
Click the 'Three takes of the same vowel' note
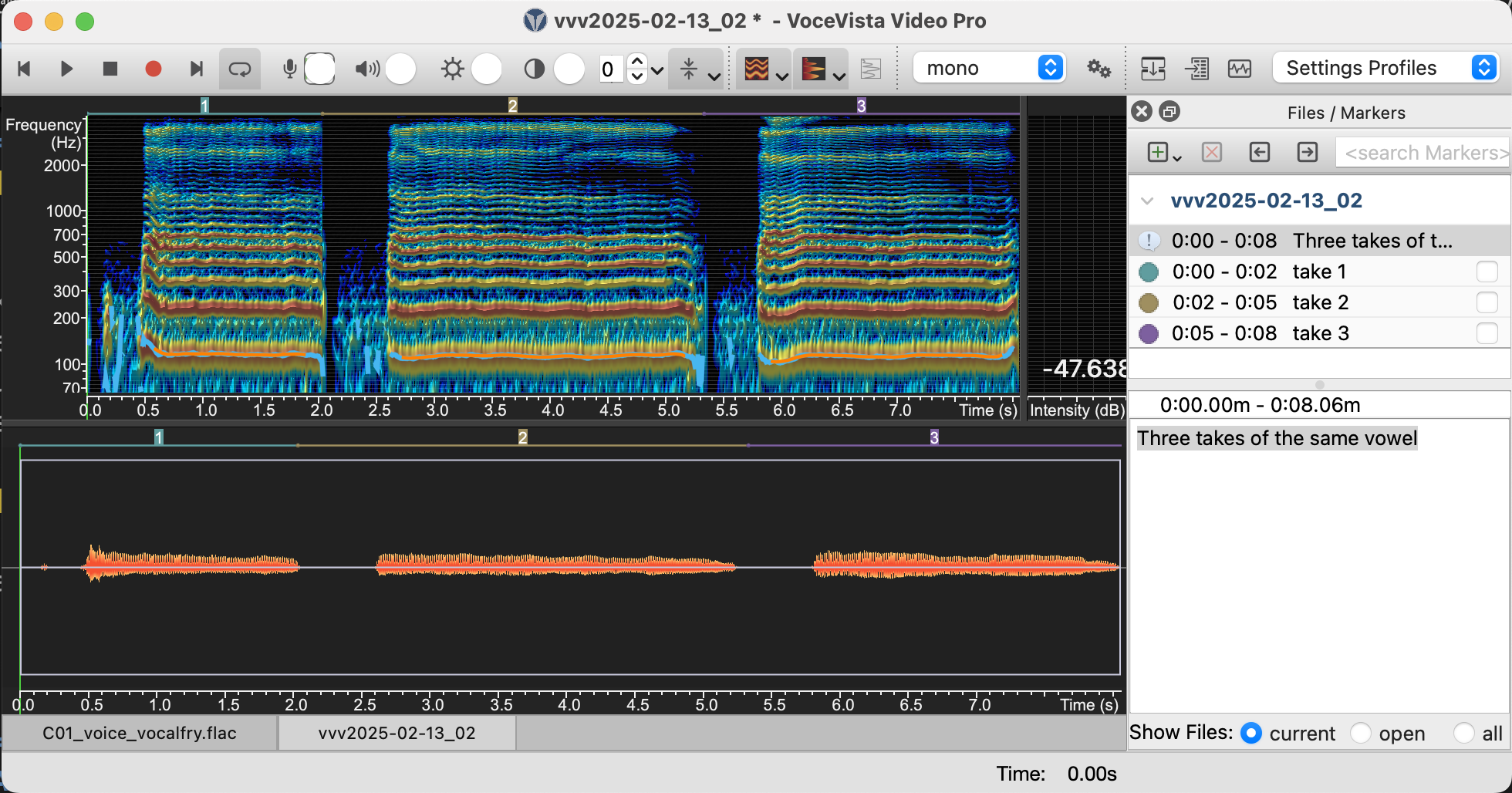tap(1277, 438)
